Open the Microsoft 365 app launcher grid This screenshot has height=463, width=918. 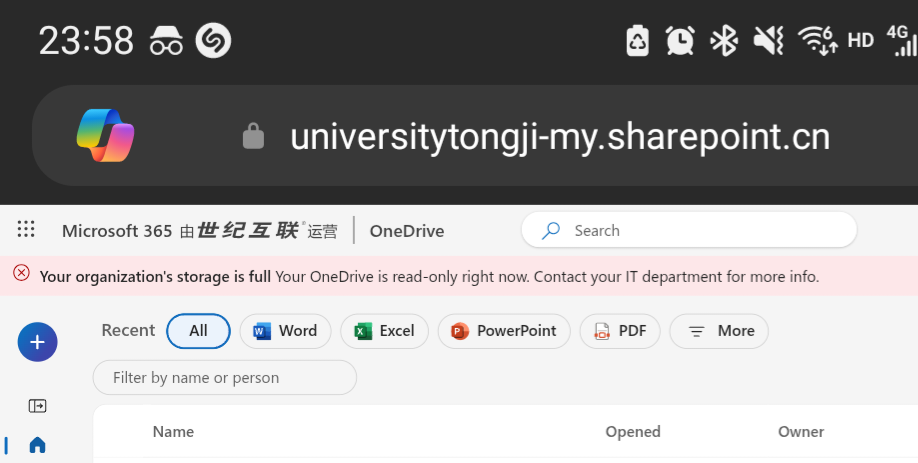pos(26,229)
